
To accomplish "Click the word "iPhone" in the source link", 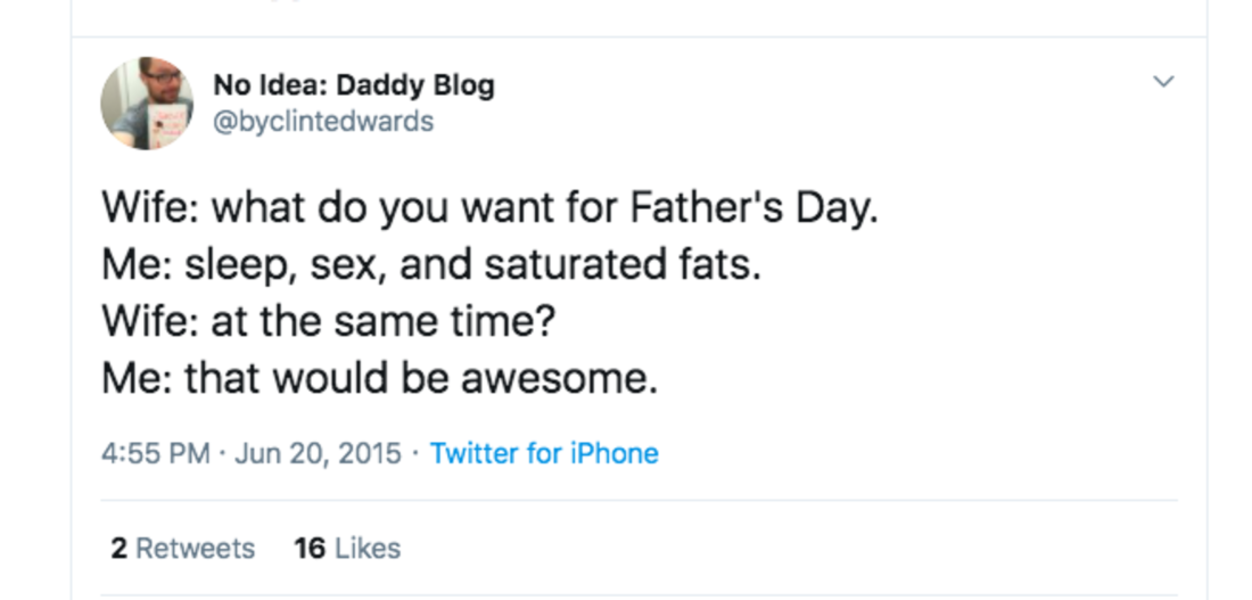I will pos(614,454).
